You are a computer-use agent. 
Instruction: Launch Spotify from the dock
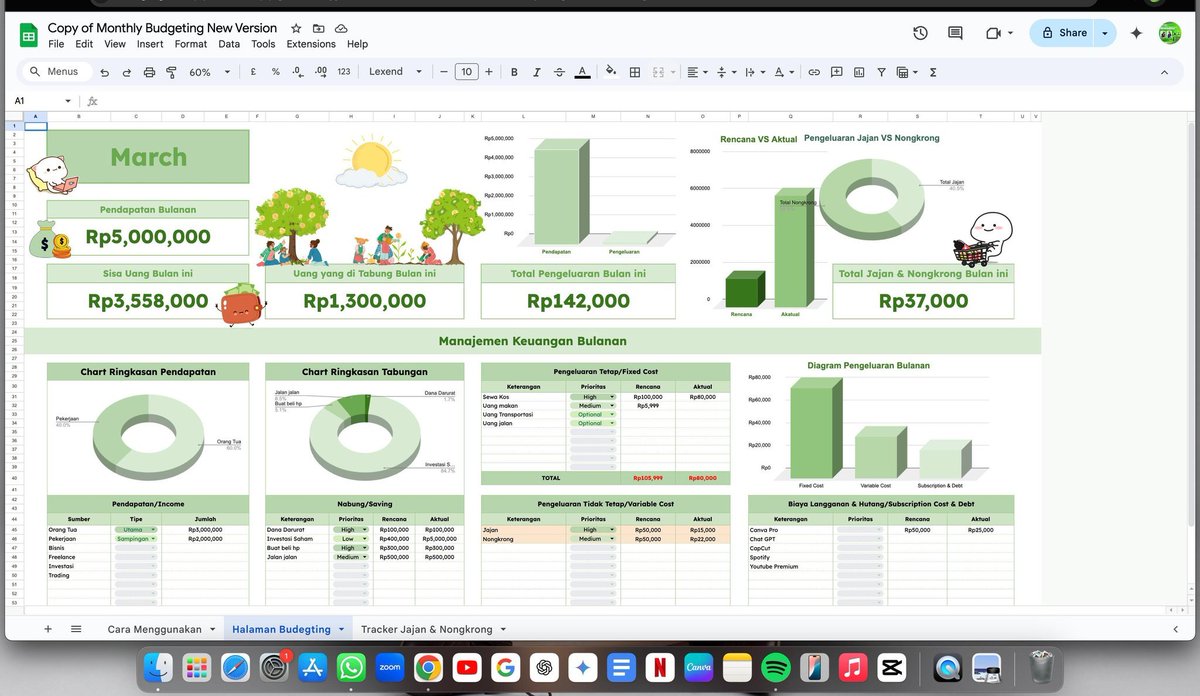pyautogui.click(x=776, y=667)
